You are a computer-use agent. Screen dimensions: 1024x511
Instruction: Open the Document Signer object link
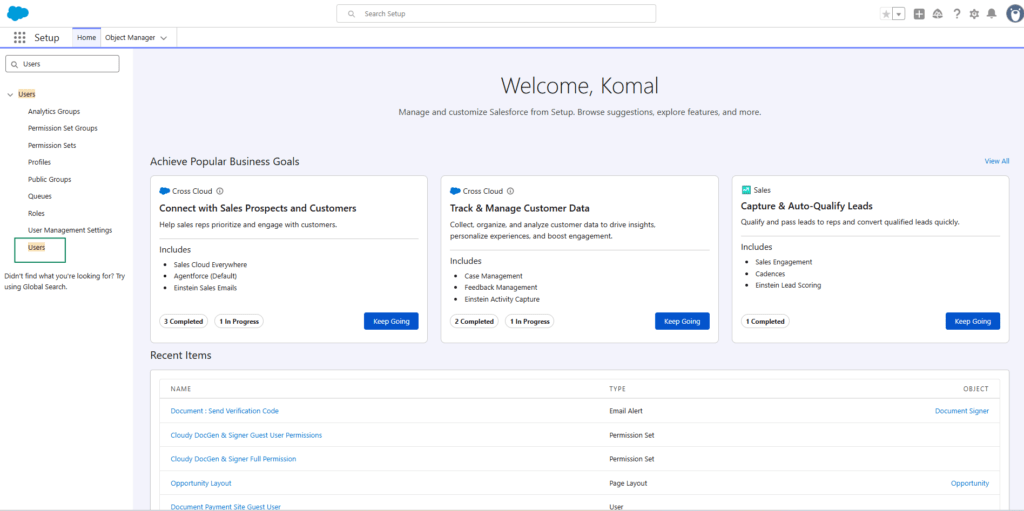point(962,411)
